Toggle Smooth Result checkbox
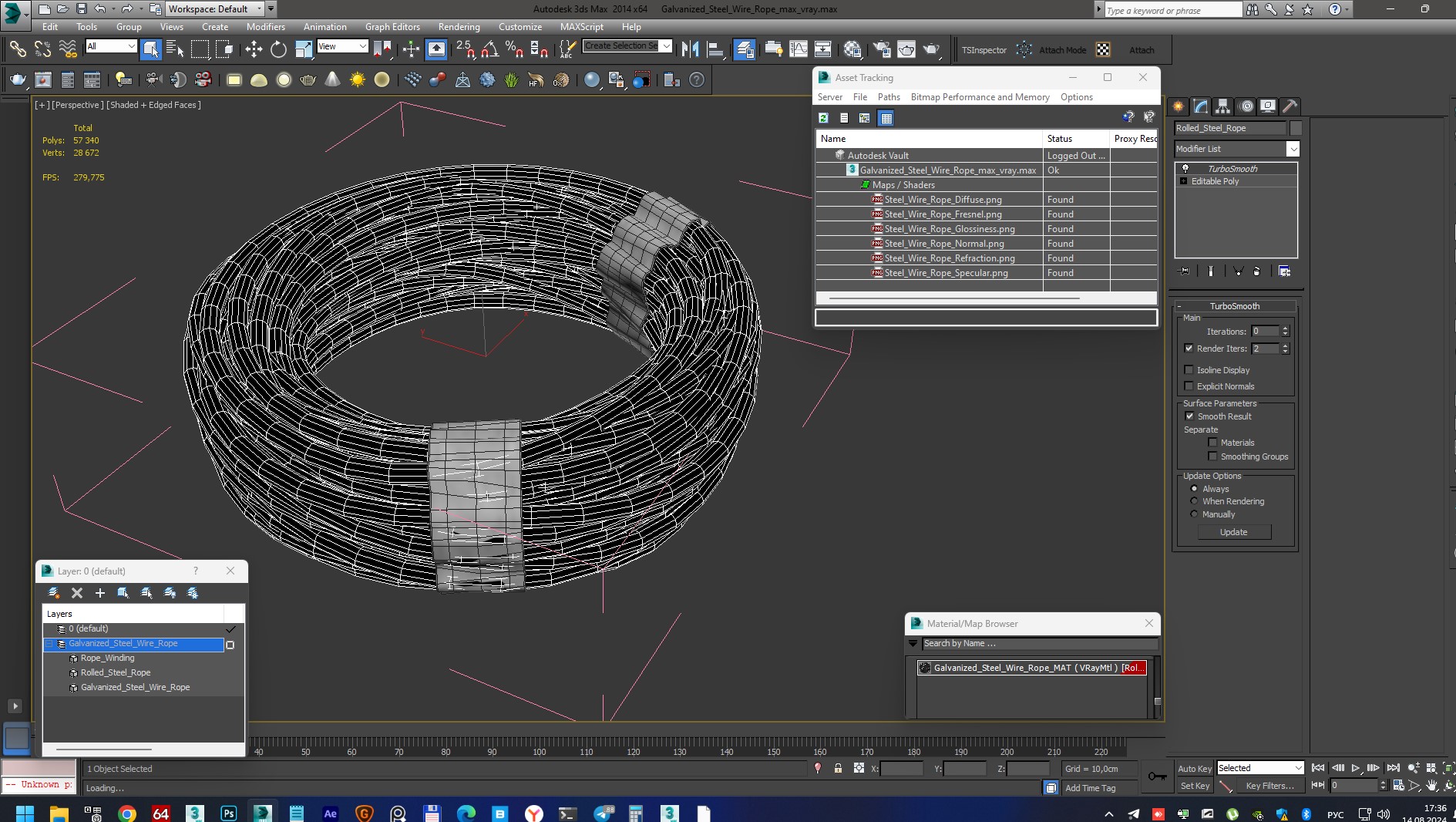The image size is (1456, 822). (1189, 416)
